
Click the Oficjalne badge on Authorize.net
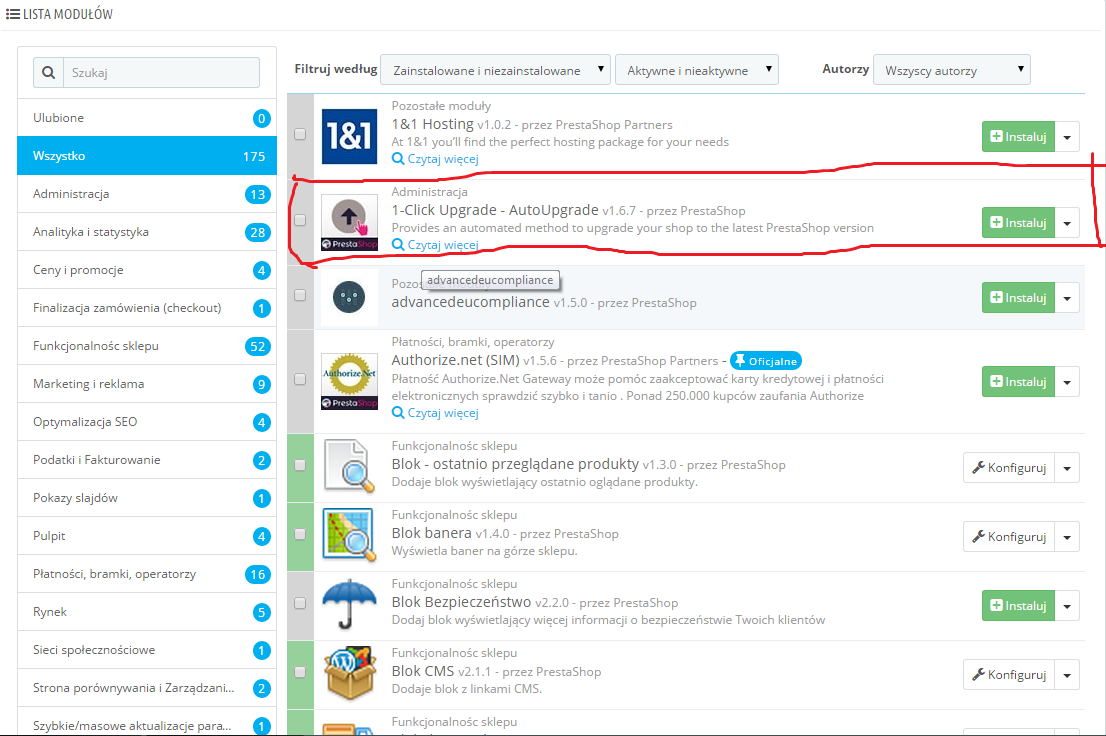pyautogui.click(x=765, y=361)
